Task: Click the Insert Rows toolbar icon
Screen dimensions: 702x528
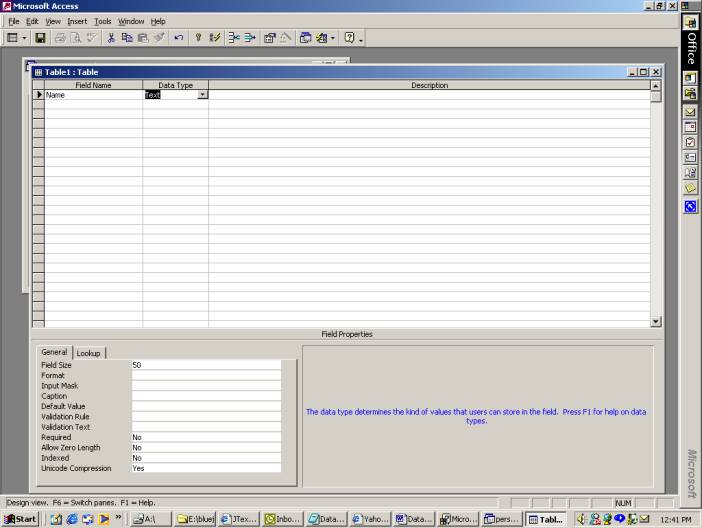Action: (234, 38)
